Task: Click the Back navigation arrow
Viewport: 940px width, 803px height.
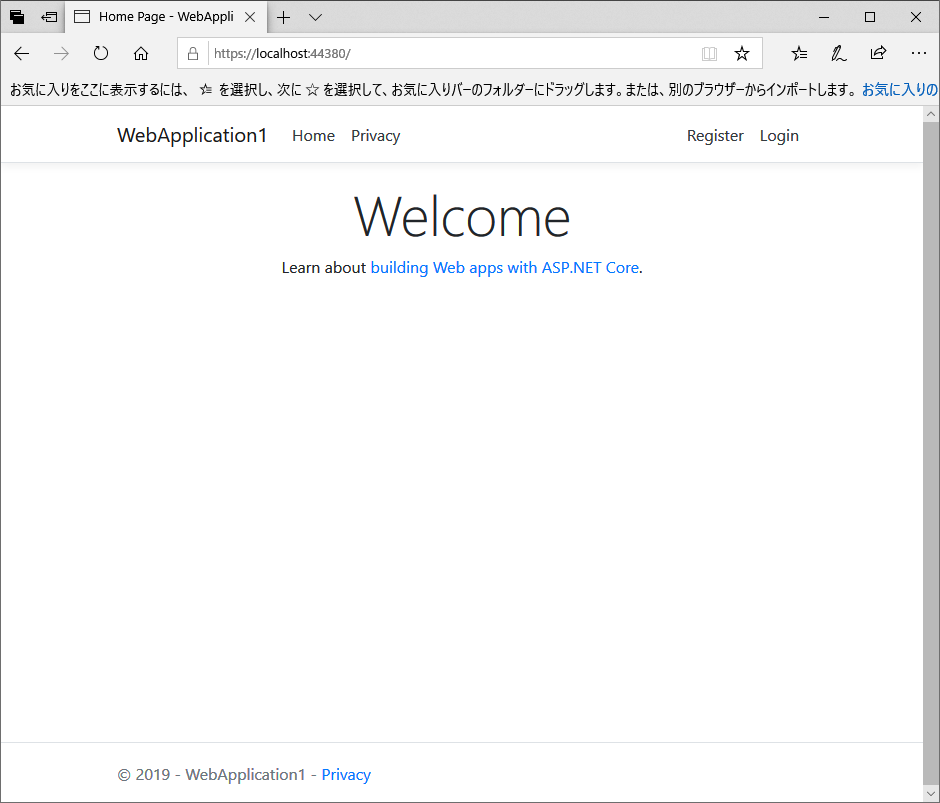Action: coord(21,53)
